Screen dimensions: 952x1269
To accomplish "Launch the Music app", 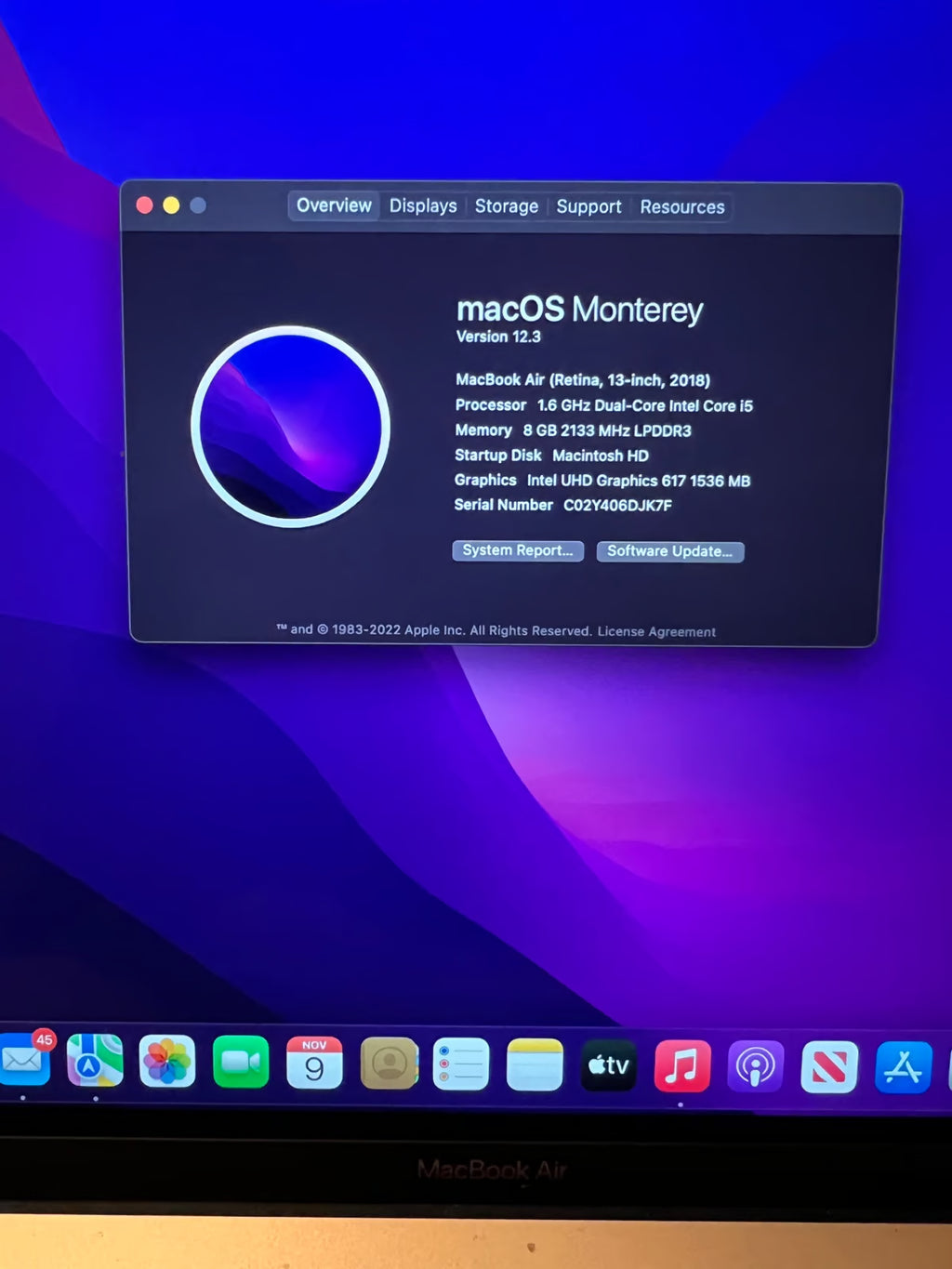I will click(x=681, y=1064).
